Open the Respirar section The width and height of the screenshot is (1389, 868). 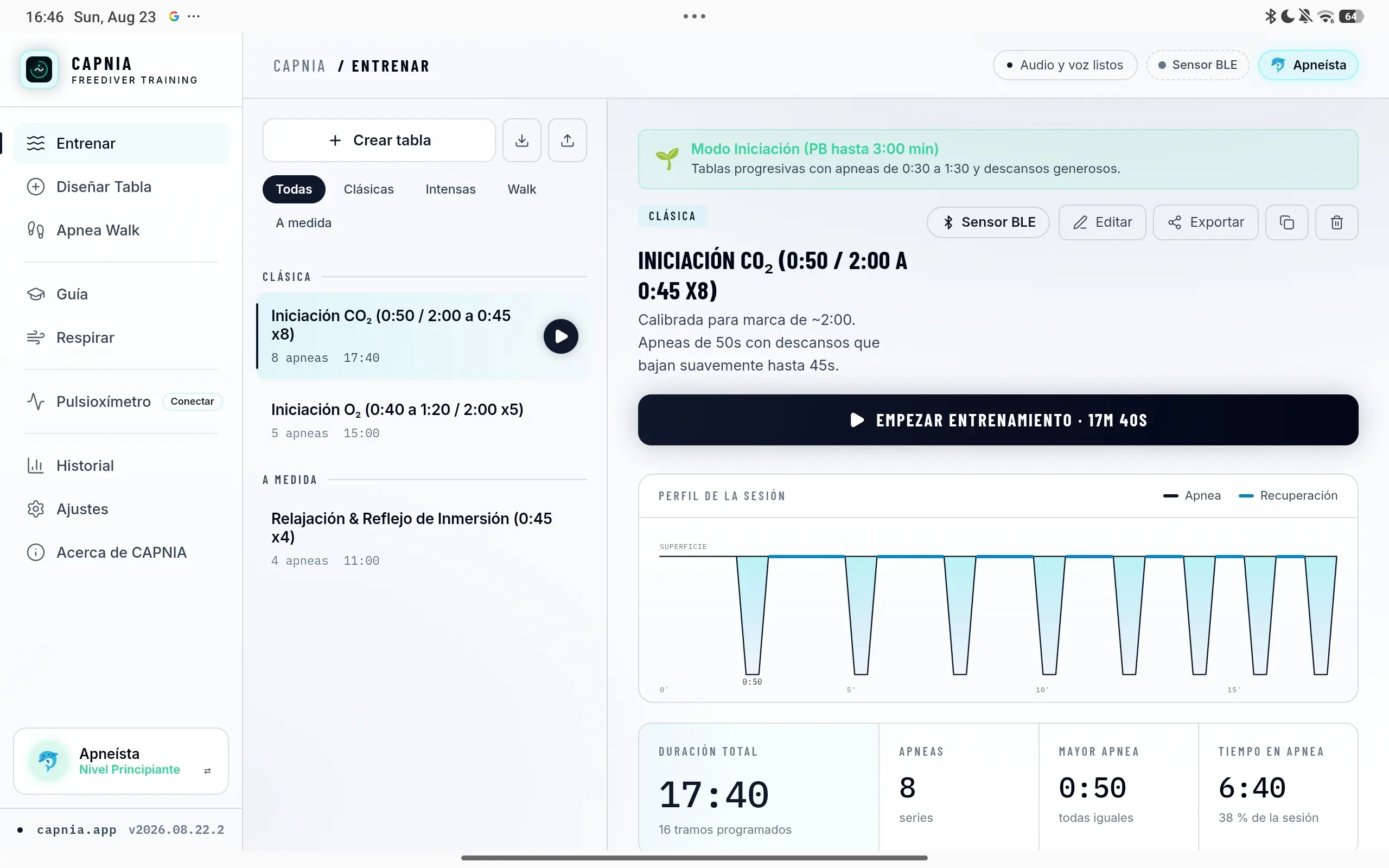(120, 337)
